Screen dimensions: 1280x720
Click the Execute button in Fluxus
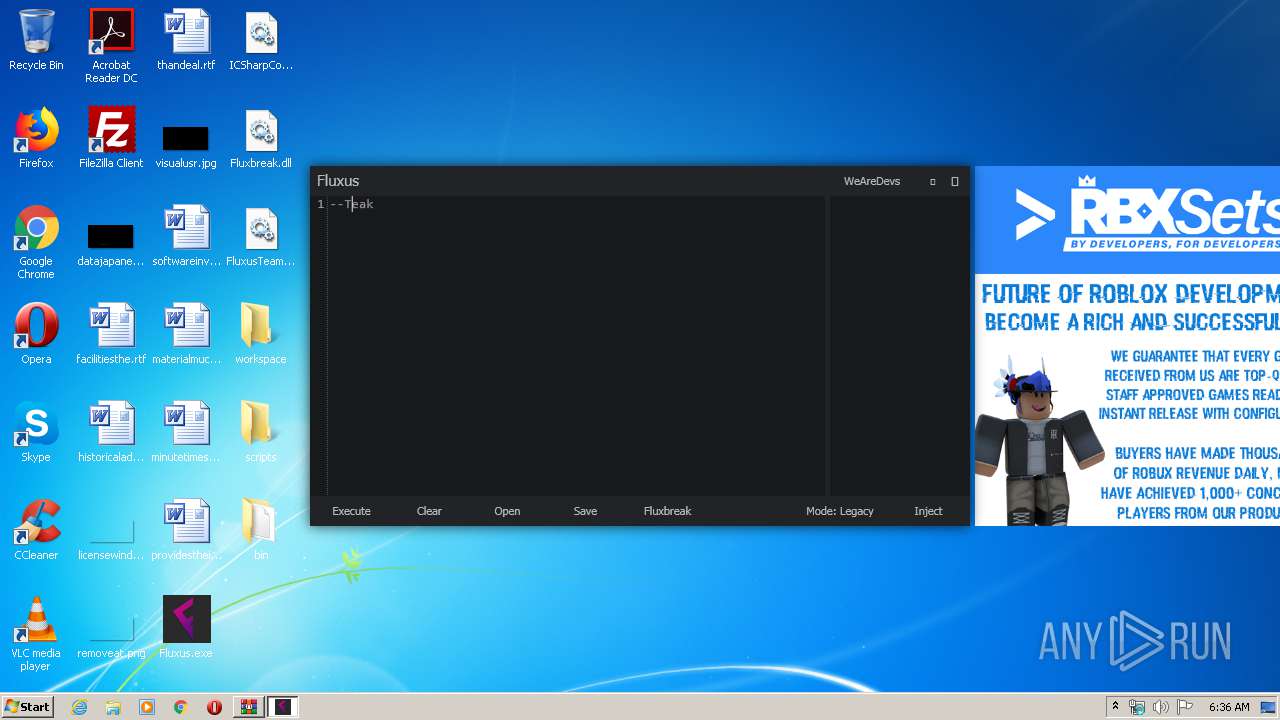(351, 511)
